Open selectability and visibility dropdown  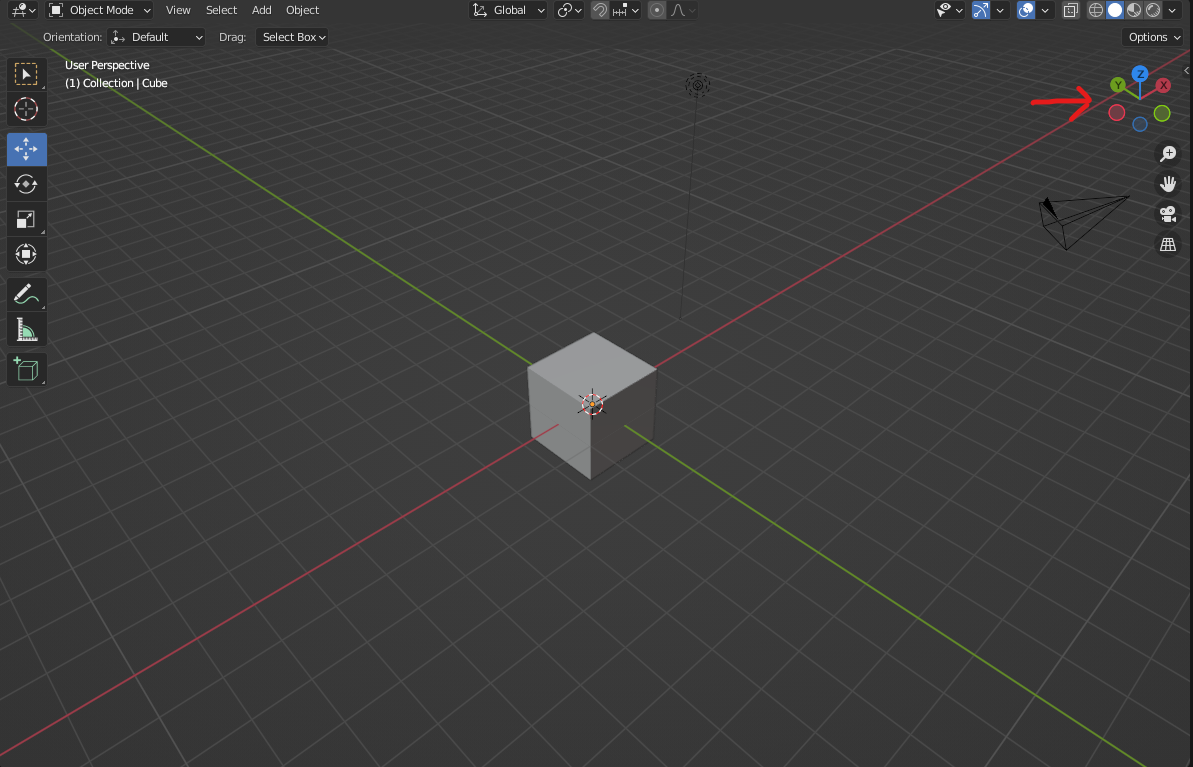pyautogui.click(x=950, y=10)
